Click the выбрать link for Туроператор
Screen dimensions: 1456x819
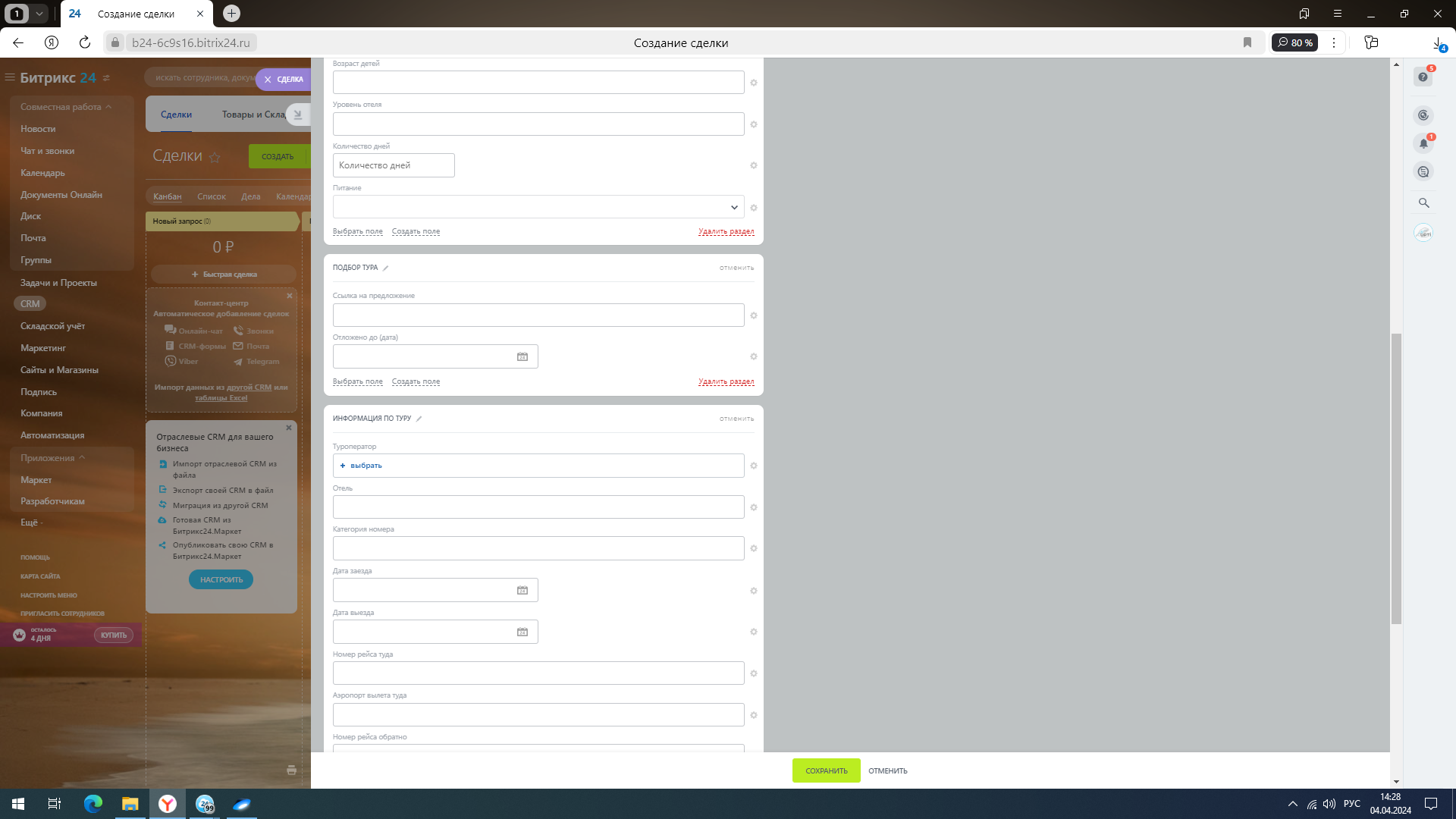coord(366,466)
